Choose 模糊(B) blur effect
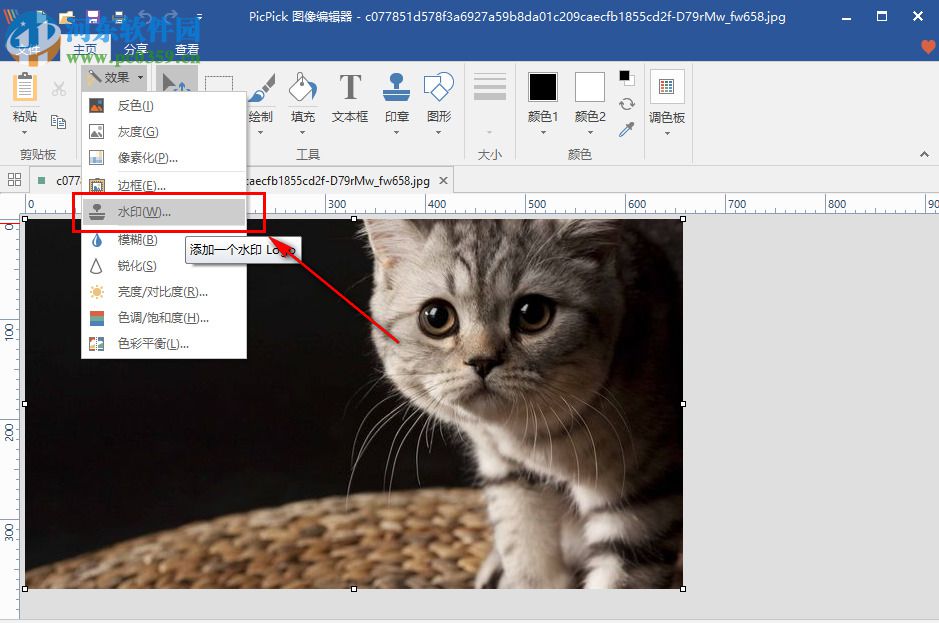This screenshot has height=623, width=939. coord(164,240)
